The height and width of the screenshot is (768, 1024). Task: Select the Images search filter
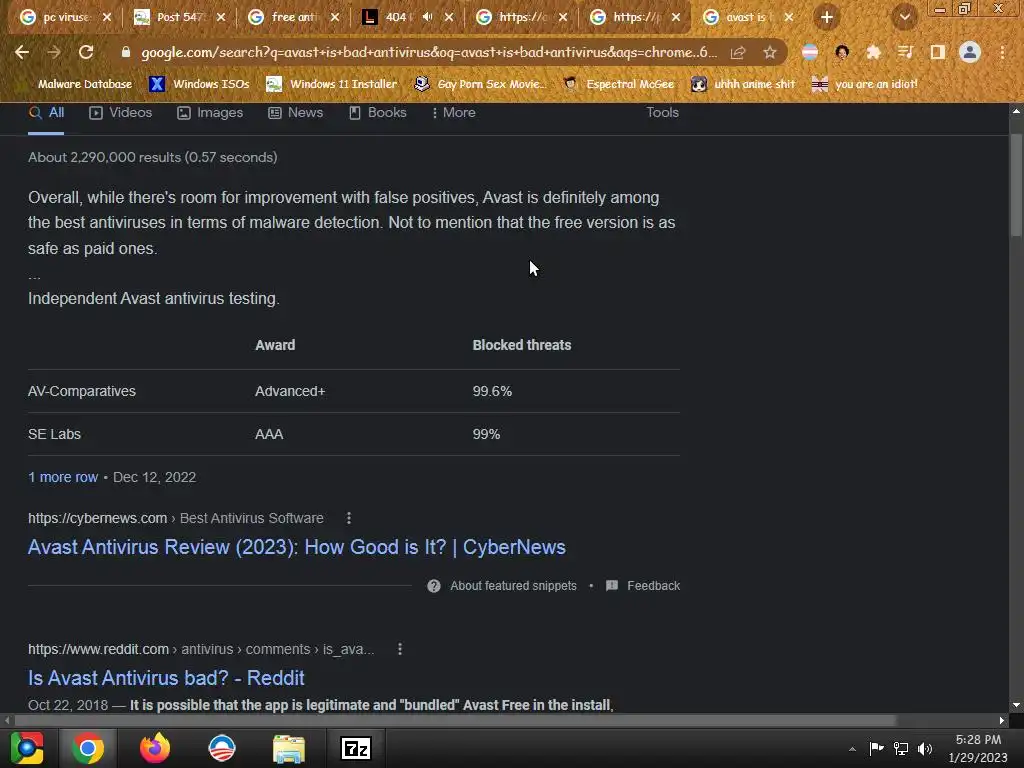(210, 112)
